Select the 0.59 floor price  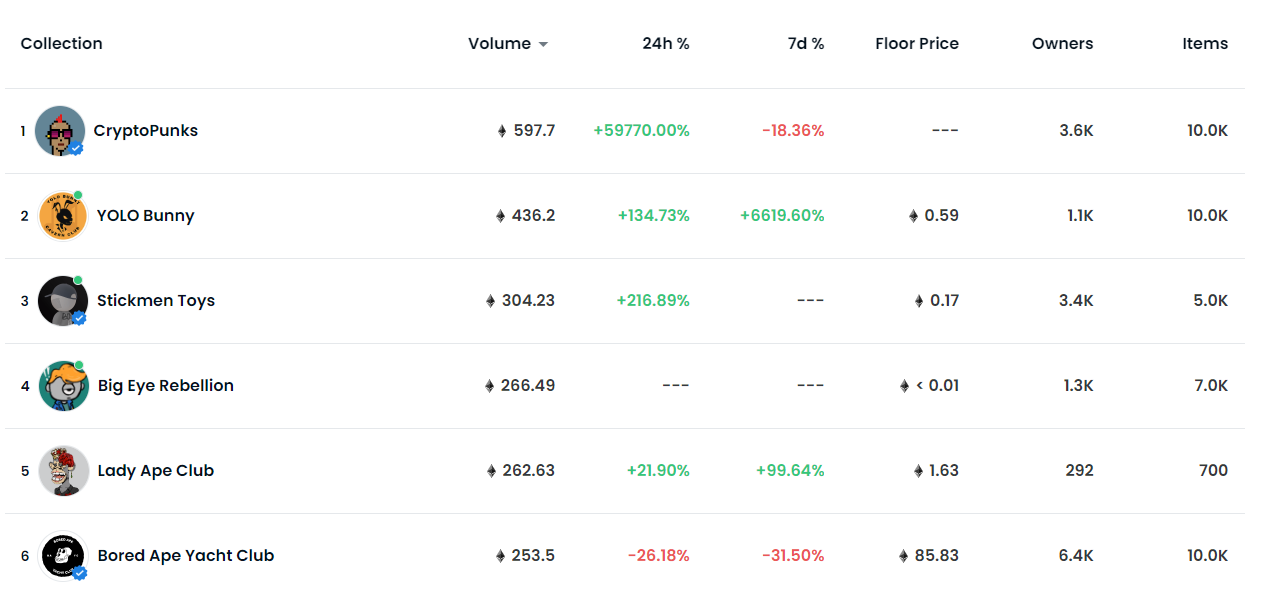[942, 216]
